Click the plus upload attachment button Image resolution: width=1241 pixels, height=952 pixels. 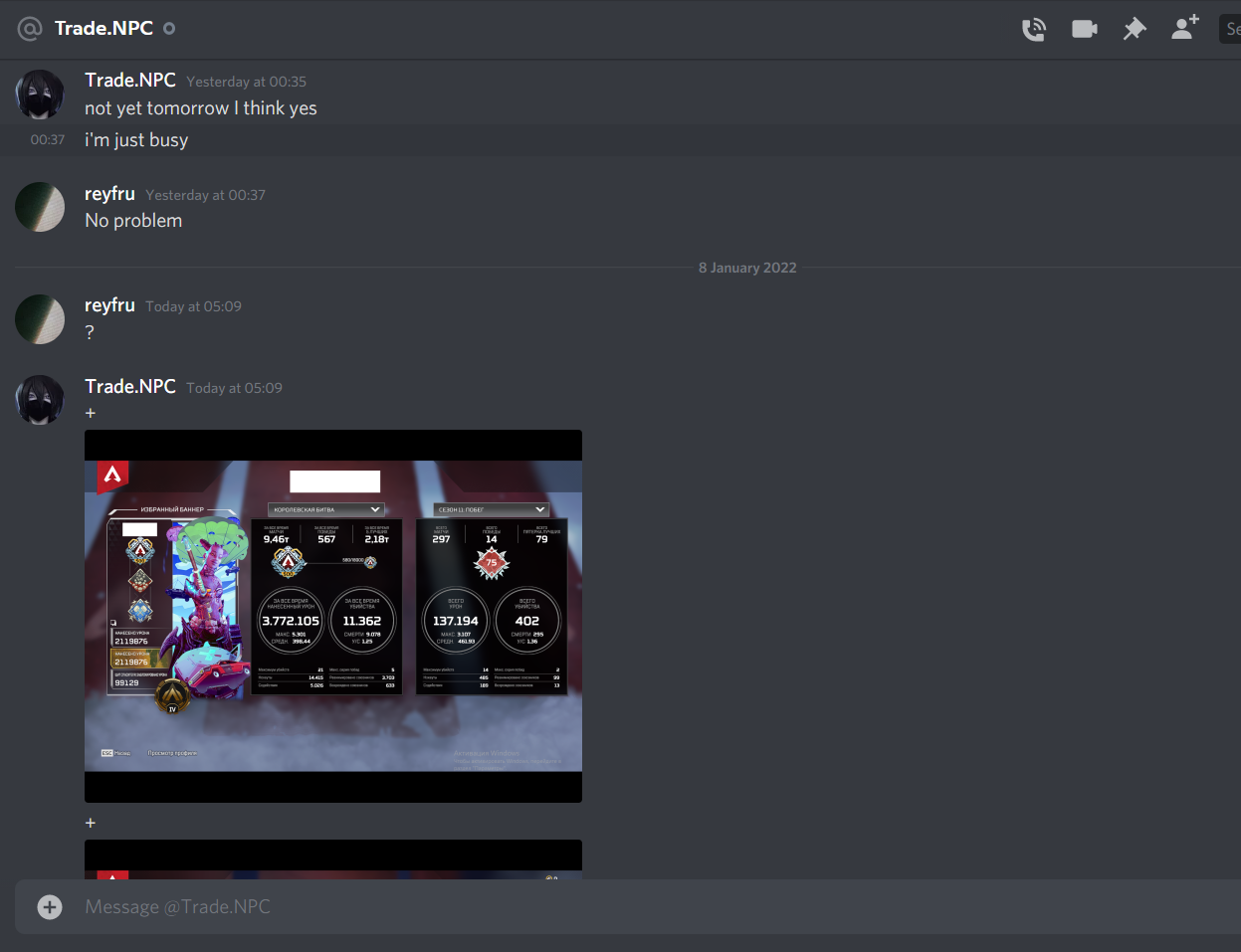tap(50, 906)
